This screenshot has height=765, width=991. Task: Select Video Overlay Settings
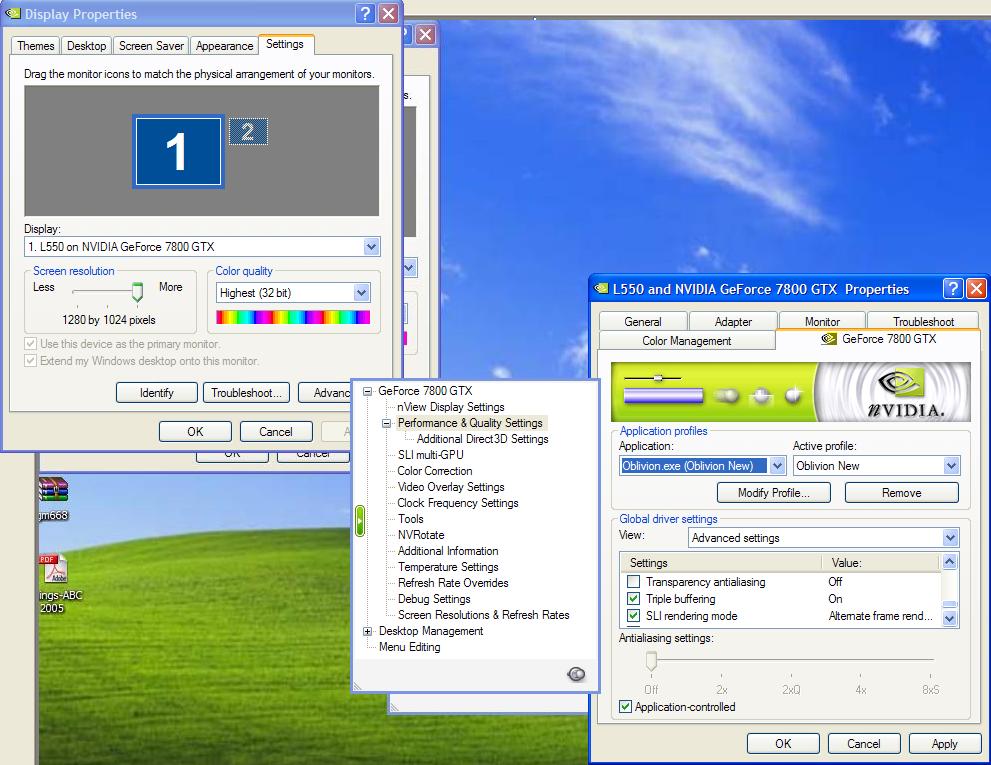451,487
